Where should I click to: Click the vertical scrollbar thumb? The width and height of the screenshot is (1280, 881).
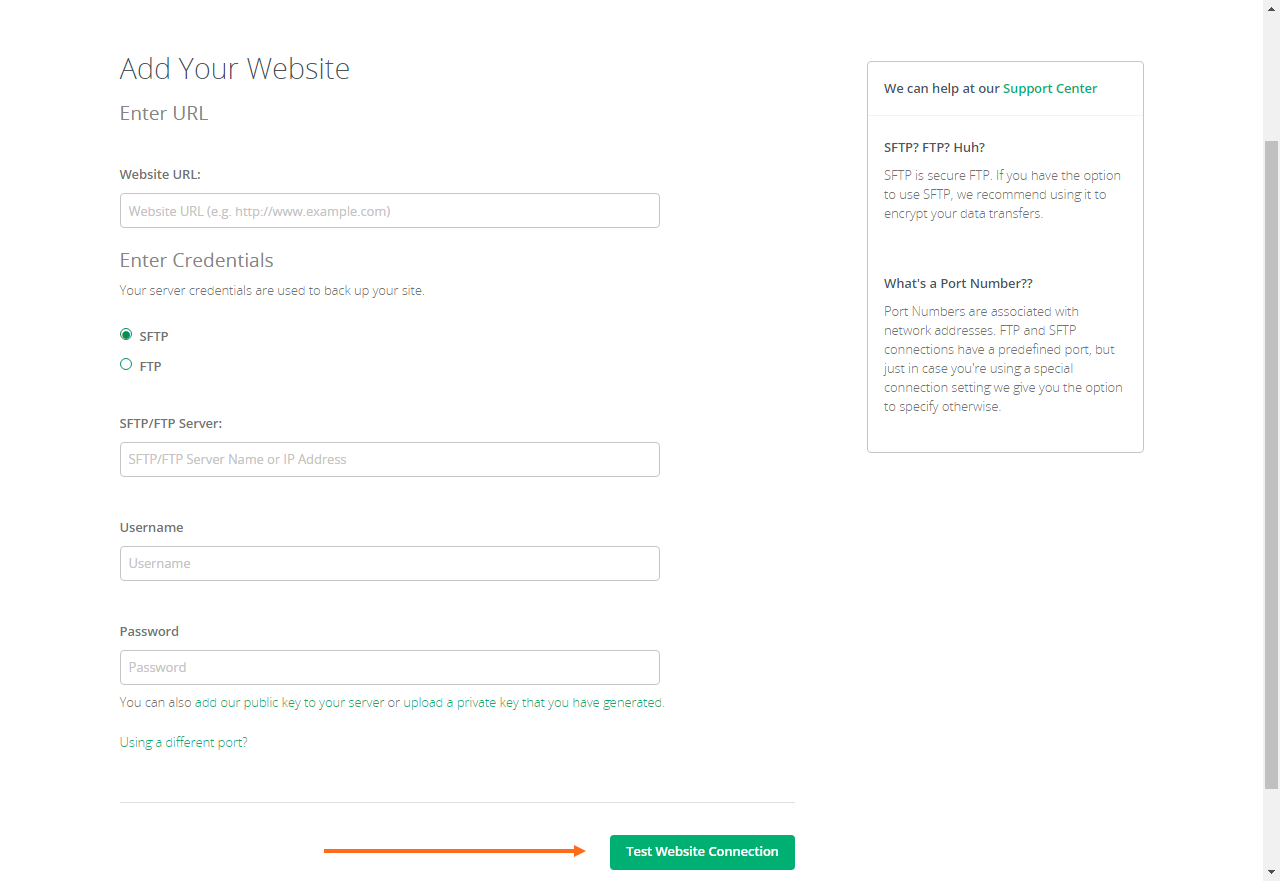[x=1271, y=460]
